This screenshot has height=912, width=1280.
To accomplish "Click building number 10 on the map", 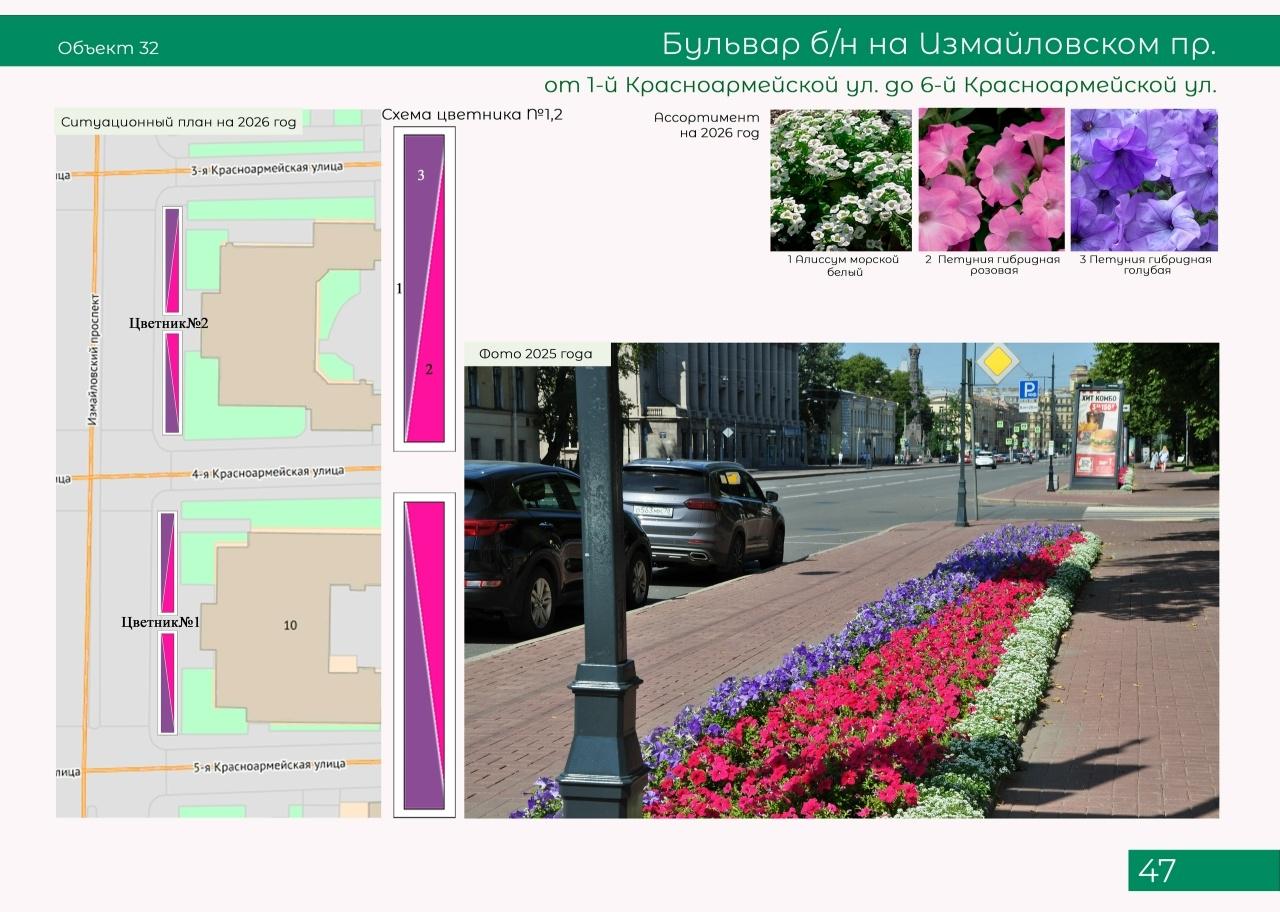I will tap(290, 625).
